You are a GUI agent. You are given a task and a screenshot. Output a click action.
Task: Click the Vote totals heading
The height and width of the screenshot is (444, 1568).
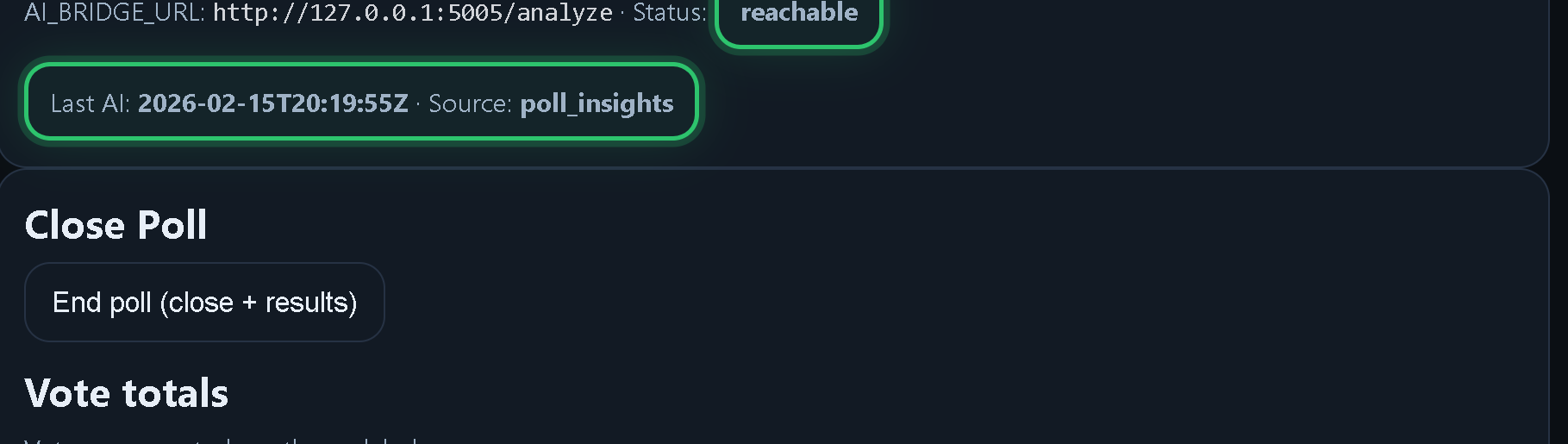click(126, 394)
